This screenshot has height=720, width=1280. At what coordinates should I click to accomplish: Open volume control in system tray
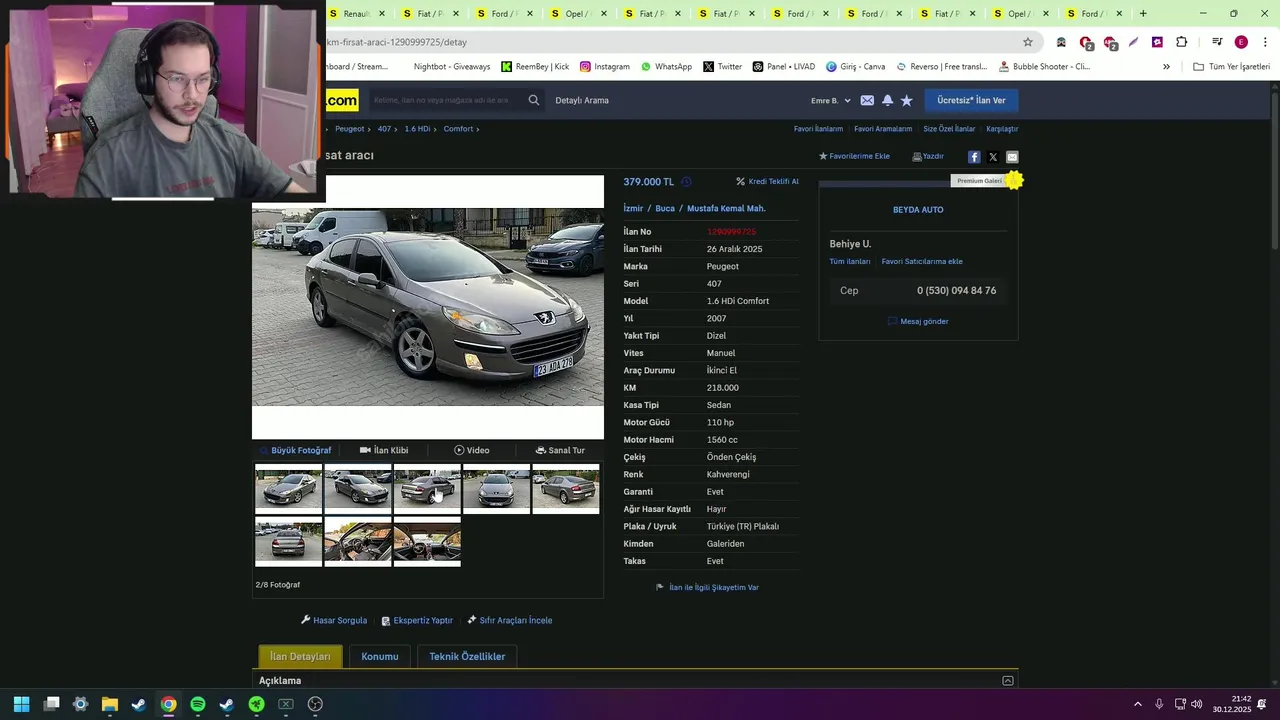[x=1197, y=704]
